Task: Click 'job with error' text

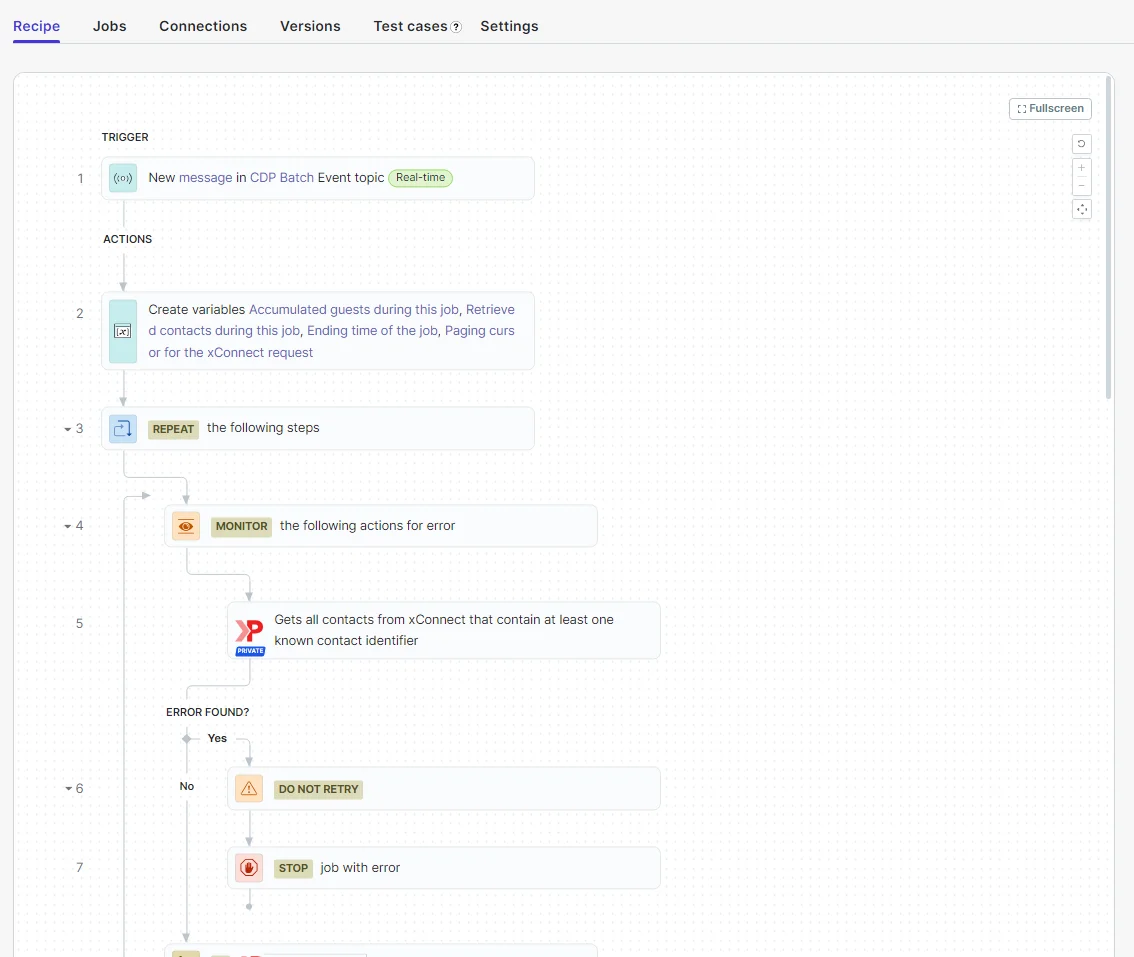Action: pos(360,867)
